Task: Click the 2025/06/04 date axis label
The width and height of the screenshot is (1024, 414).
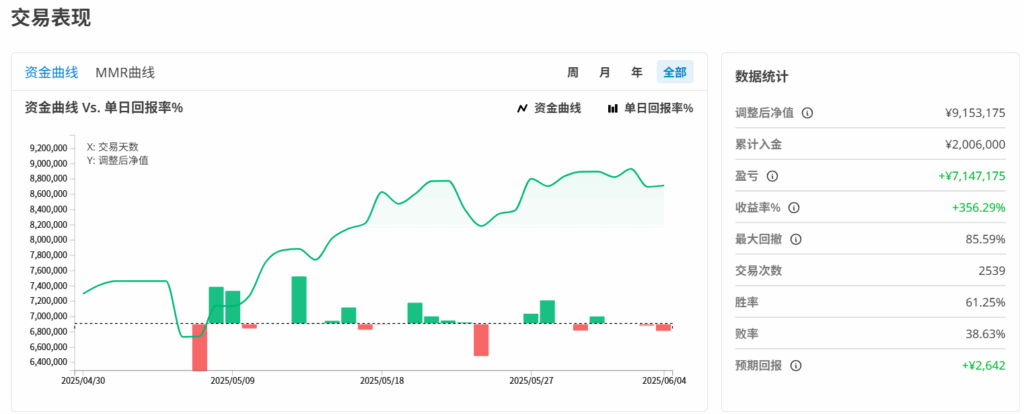Action: [664, 381]
